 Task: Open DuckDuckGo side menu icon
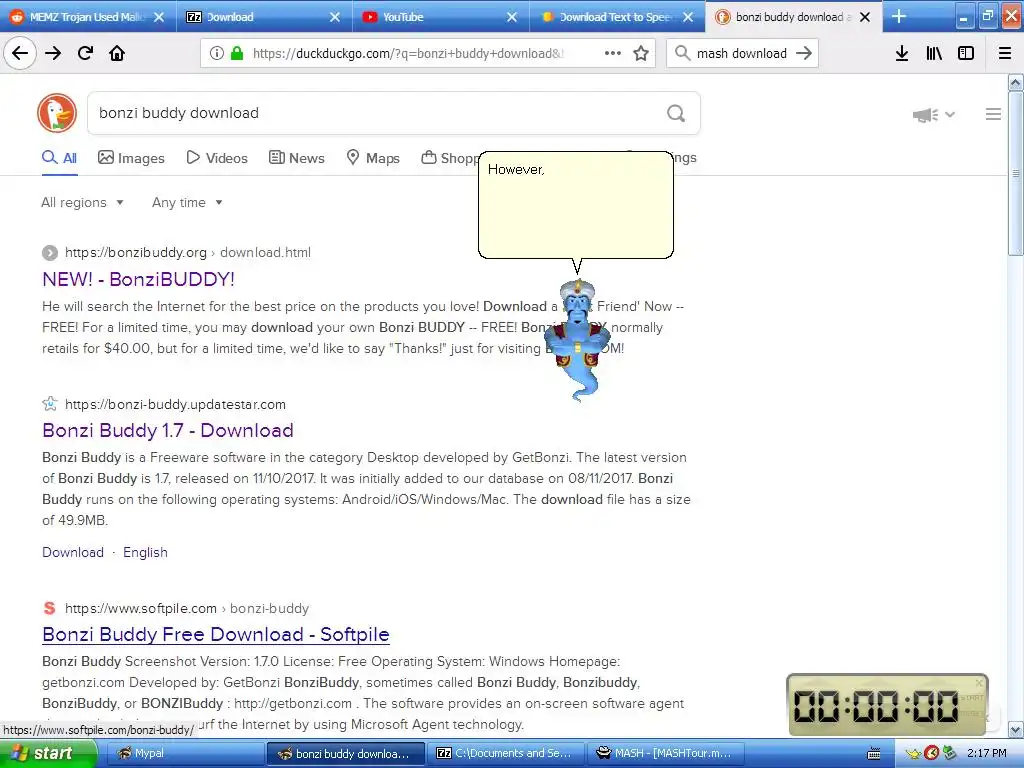click(x=993, y=114)
